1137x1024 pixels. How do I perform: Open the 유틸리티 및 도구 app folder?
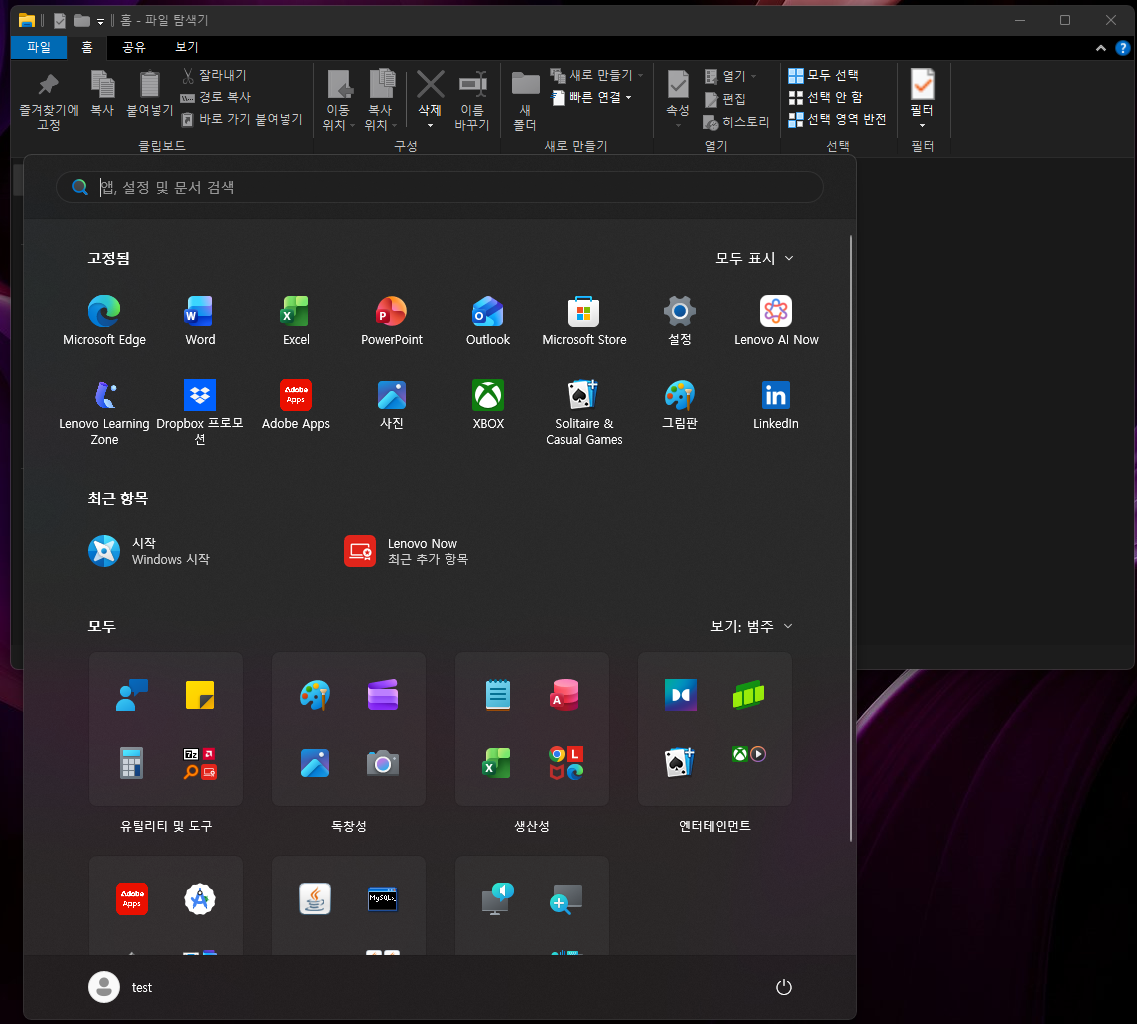tap(166, 729)
